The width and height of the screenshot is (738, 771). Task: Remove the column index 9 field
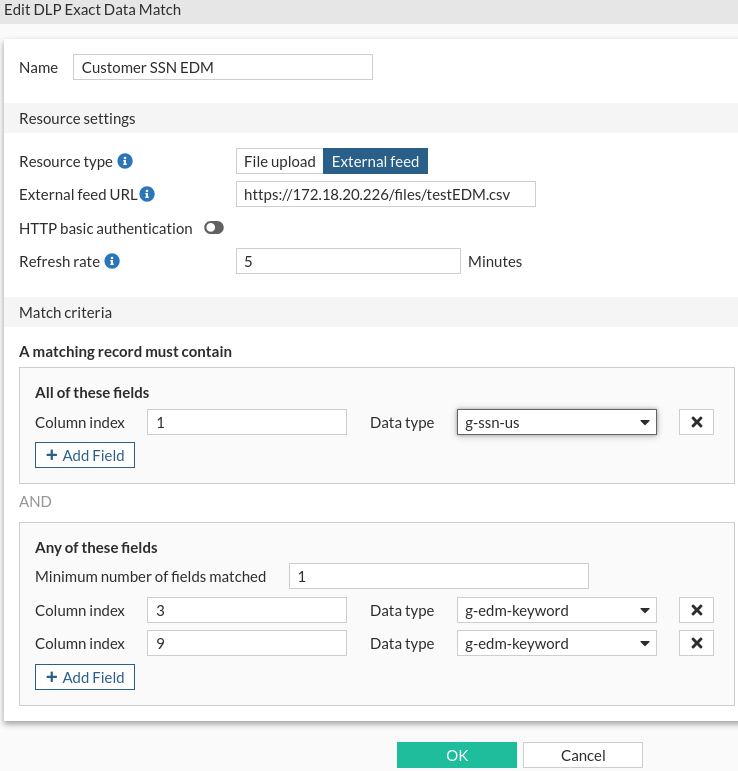coord(696,643)
